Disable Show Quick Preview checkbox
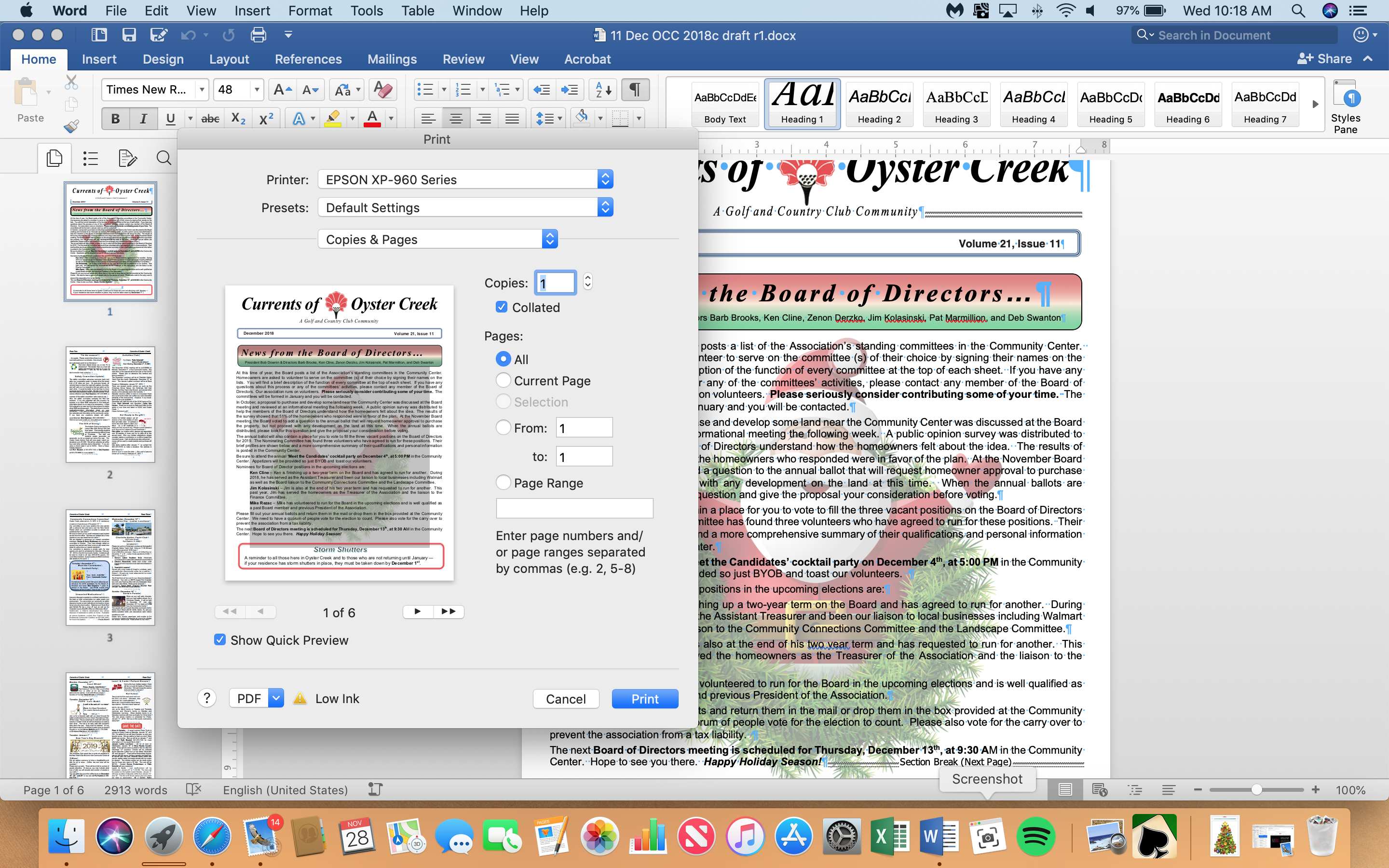1389x868 pixels. (x=220, y=639)
